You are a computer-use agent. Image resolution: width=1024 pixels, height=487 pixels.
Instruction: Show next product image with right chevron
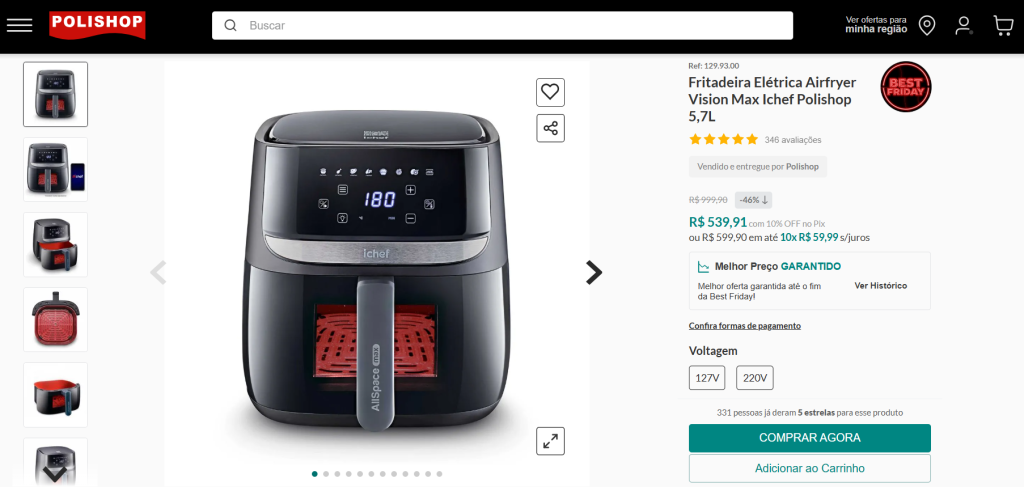(594, 272)
